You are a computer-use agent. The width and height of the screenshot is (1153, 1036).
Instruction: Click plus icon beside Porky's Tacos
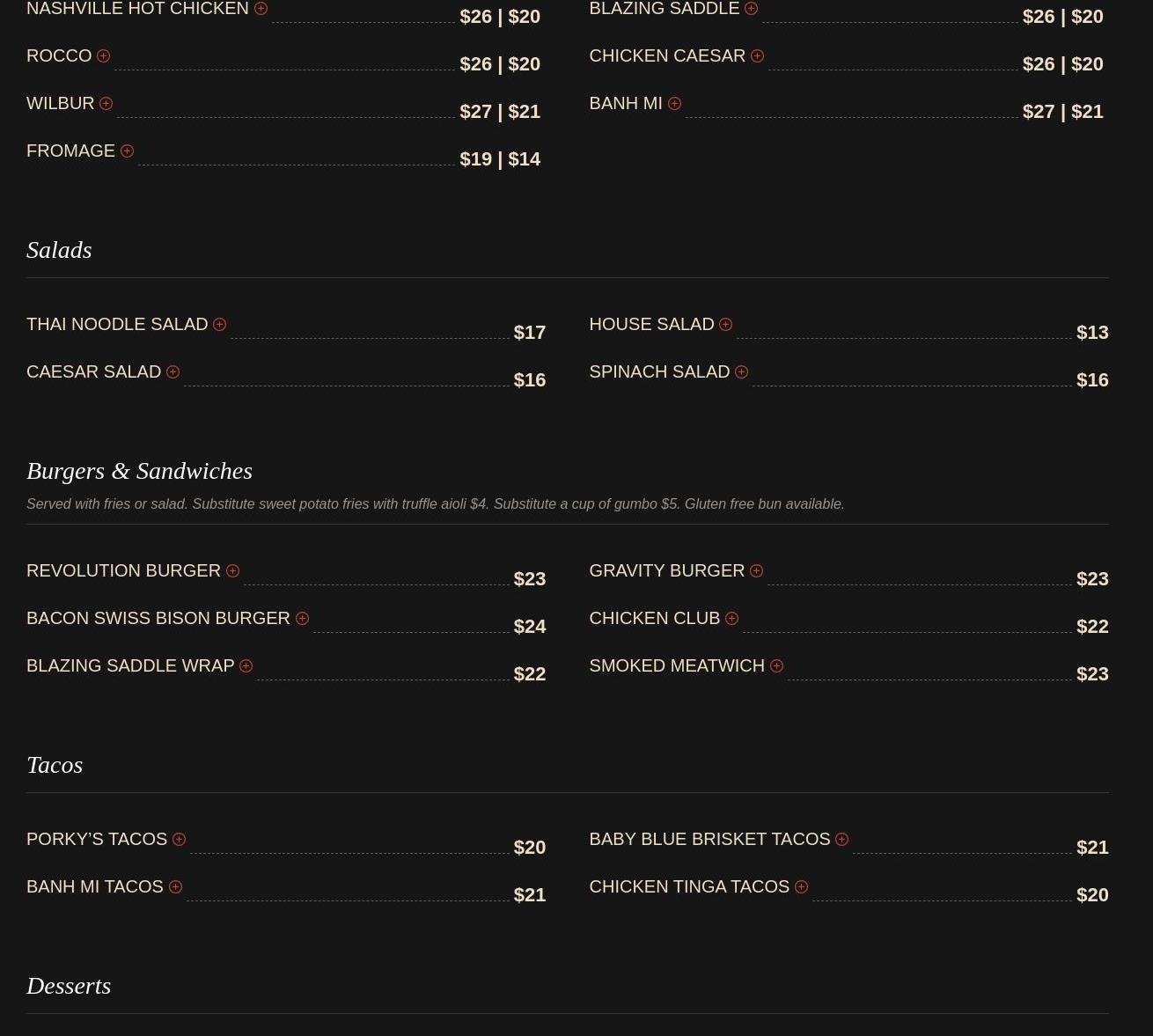tap(179, 840)
